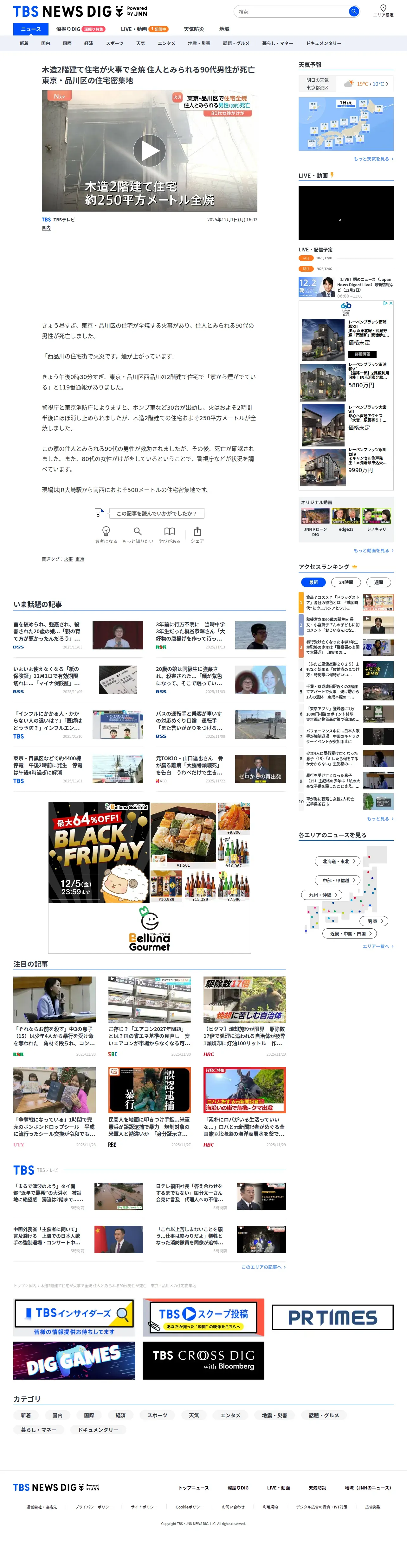Open the edge23 video thumbnail

[x=346, y=516]
